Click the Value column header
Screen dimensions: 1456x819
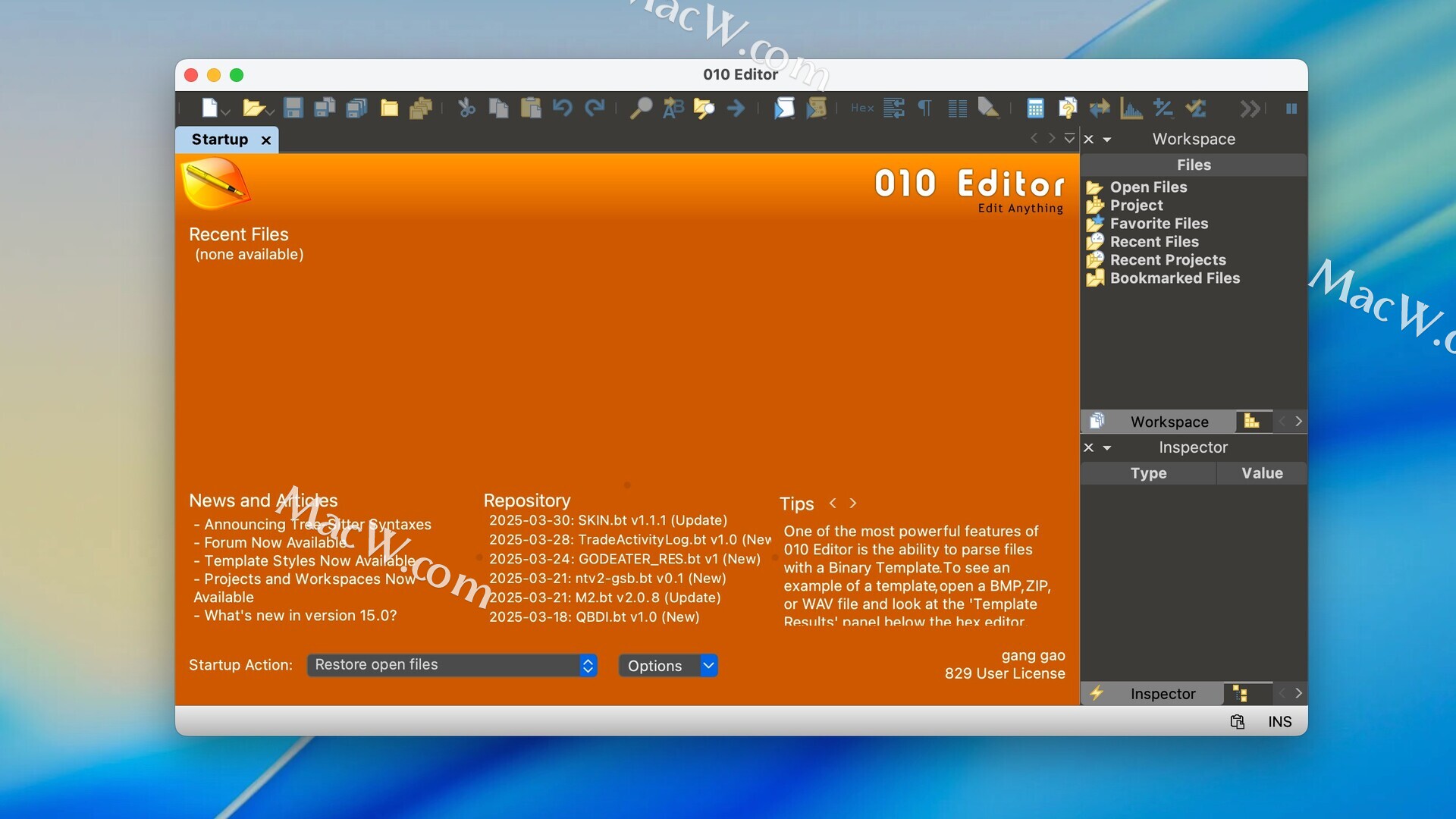point(1262,473)
